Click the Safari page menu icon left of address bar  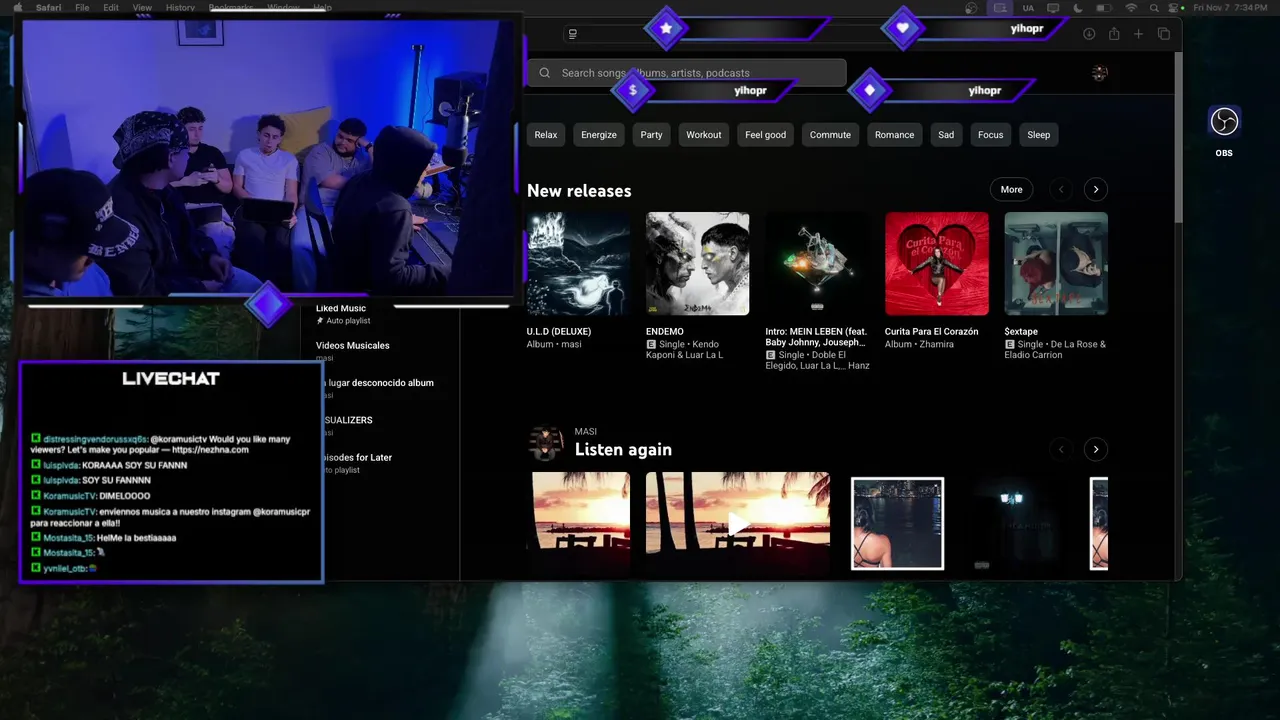click(572, 34)
